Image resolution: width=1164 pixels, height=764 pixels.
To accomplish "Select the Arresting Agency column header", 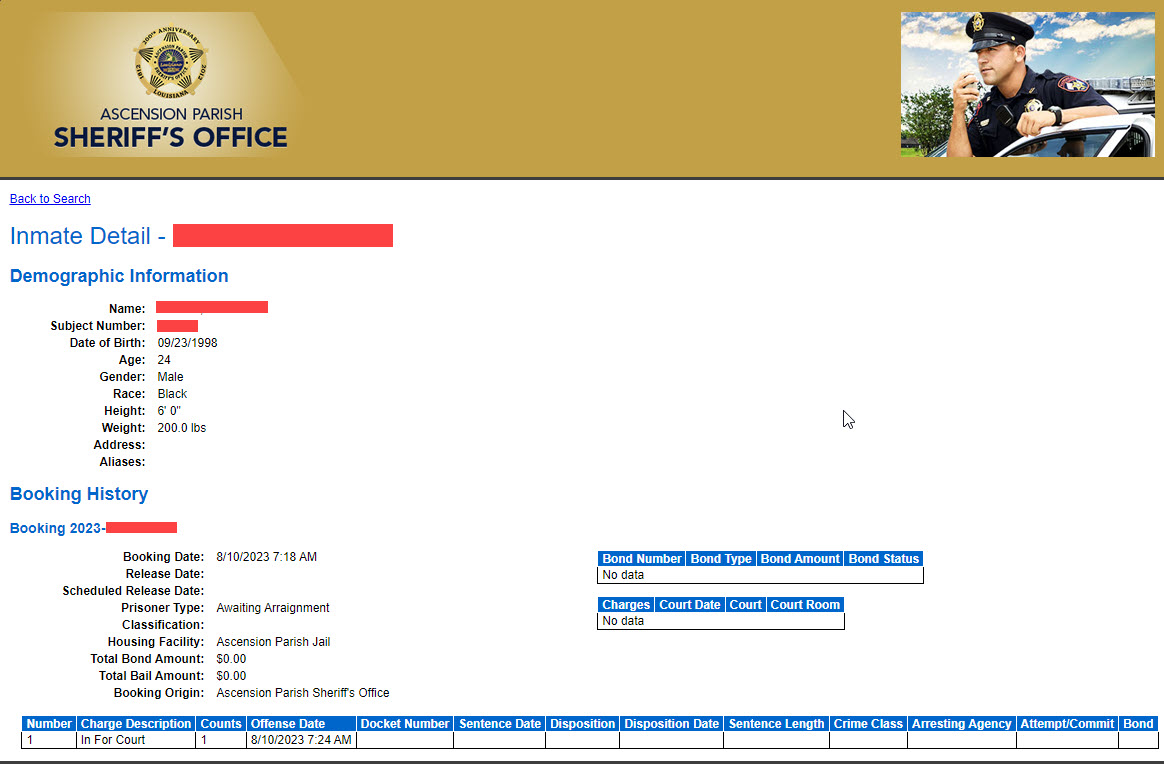I will [x=962, y=724].
